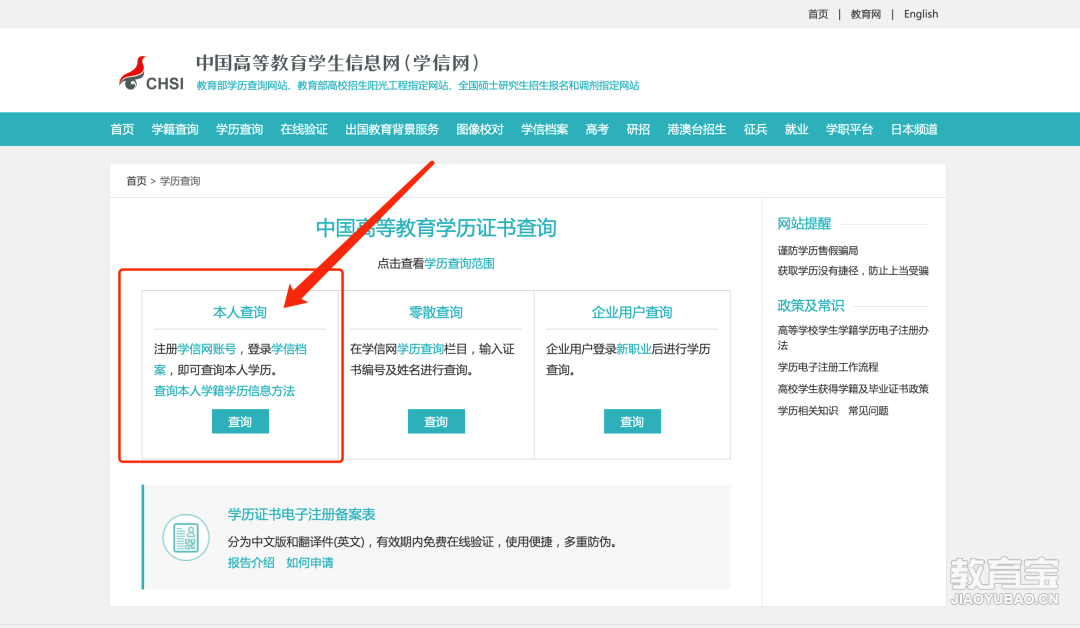Viewport: 1080px width, 628px height.
Task: Open 查询本人学籍学历信息方法 link
Action: 224,391
